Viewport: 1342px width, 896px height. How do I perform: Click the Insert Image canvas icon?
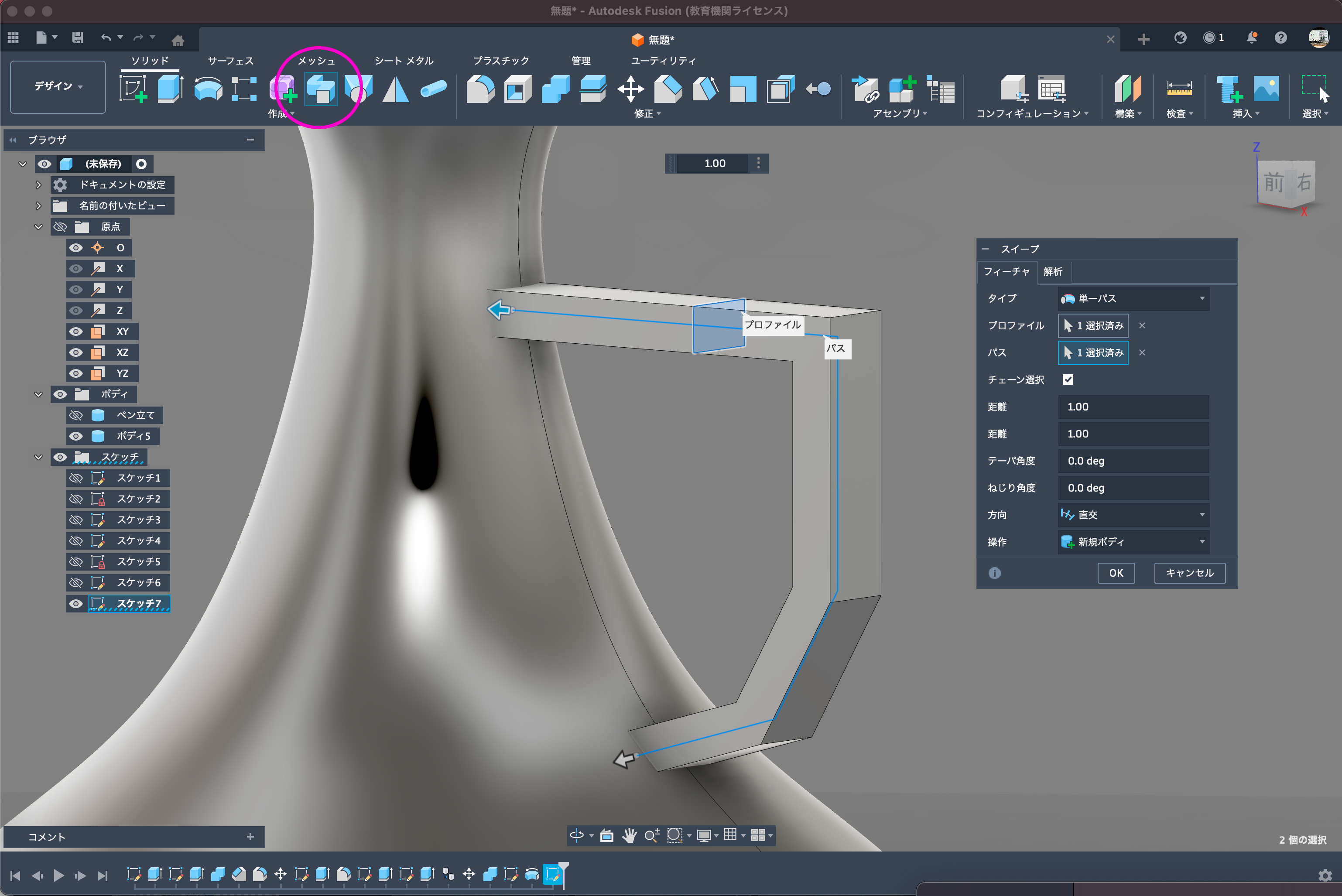(1266, 89)
